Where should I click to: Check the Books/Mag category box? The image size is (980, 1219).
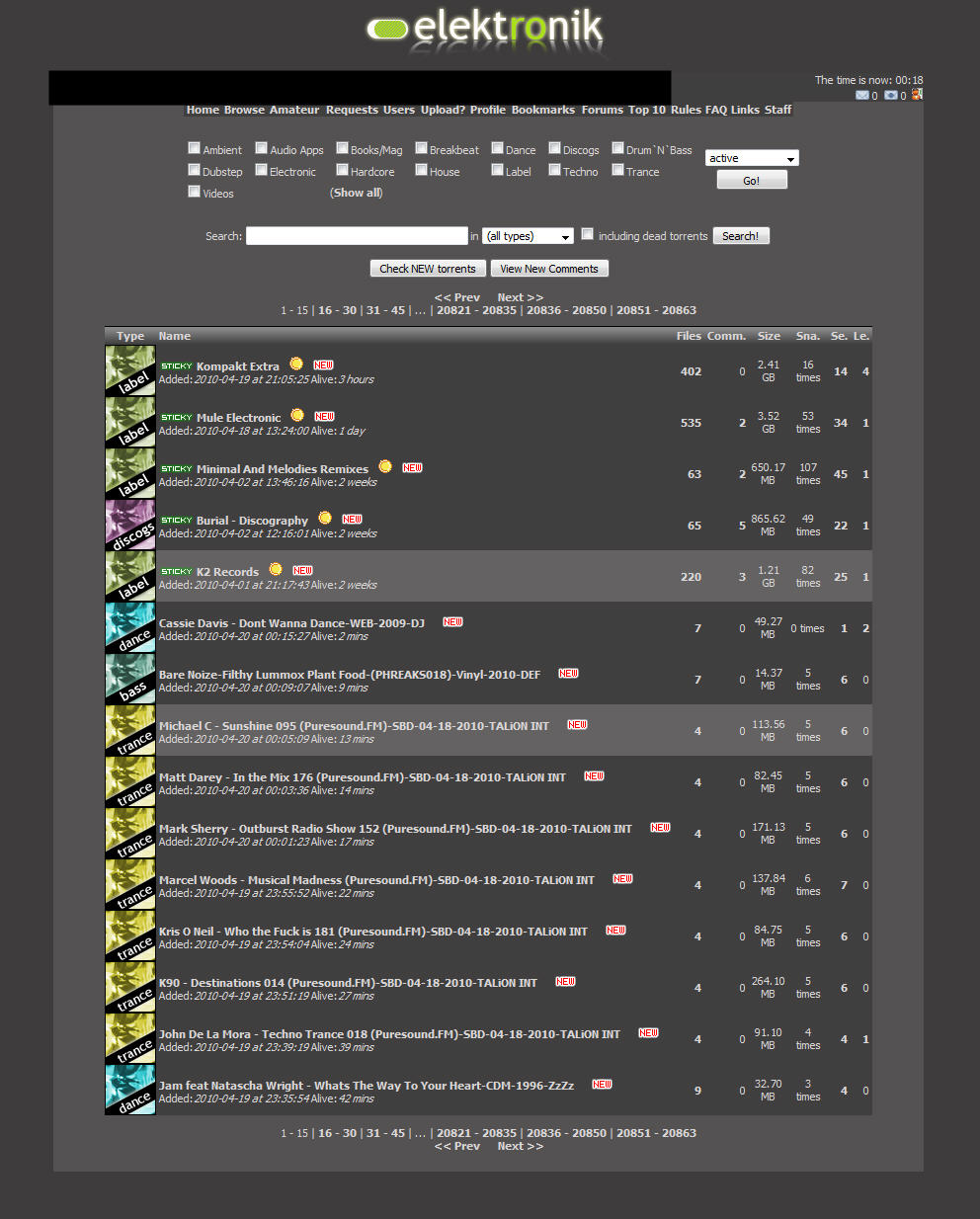[342, 148]
